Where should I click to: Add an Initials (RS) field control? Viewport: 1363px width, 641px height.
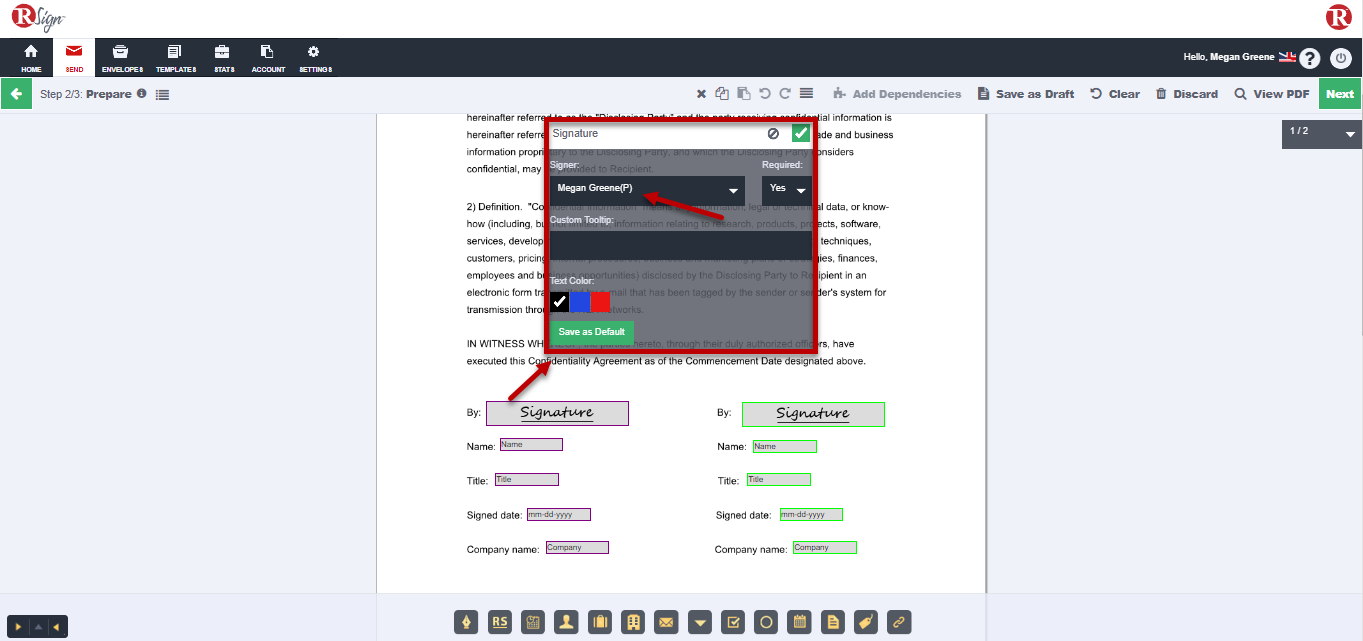coord(500,622)
